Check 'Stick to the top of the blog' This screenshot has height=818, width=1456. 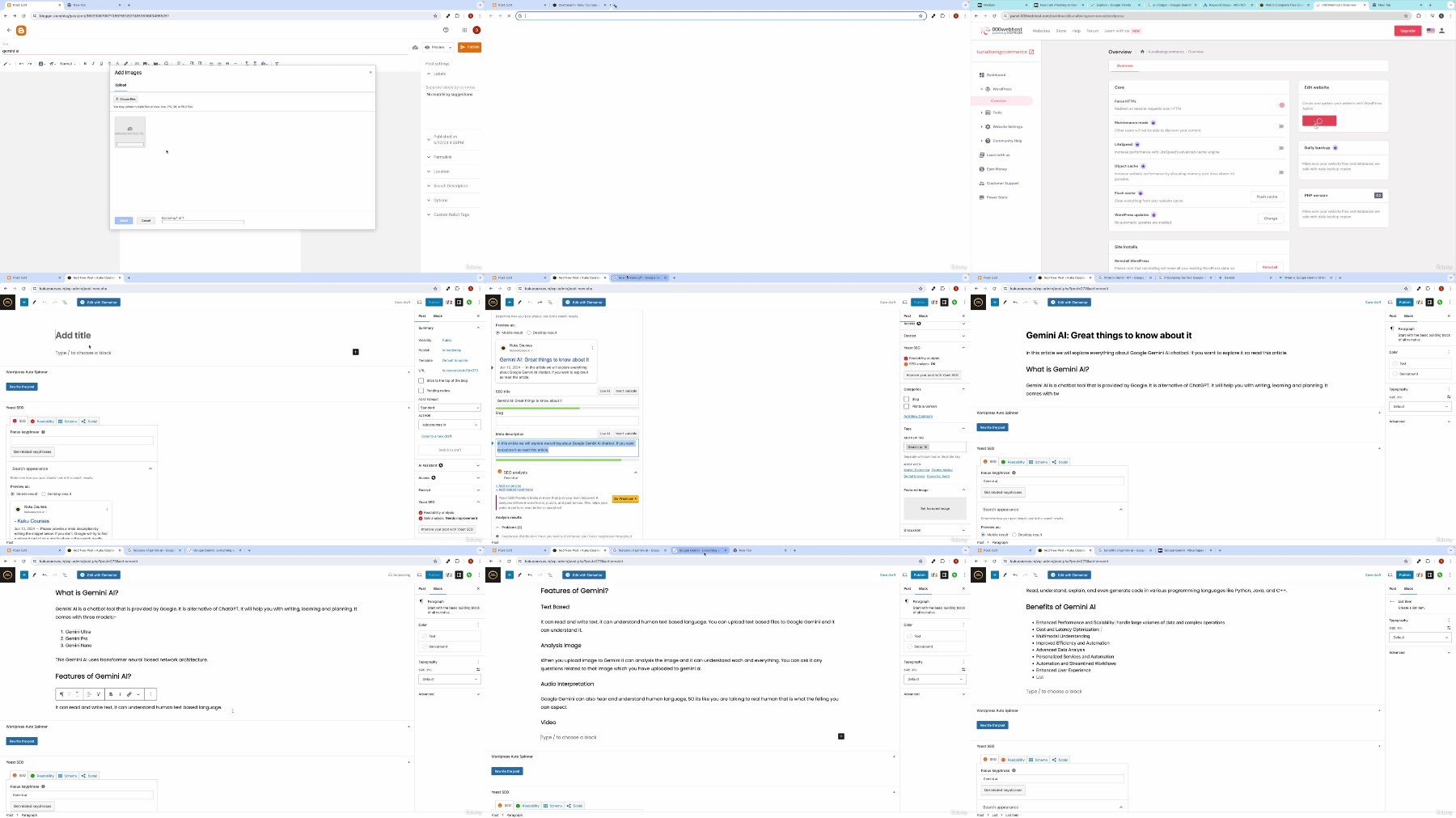[x=421, y=380]
